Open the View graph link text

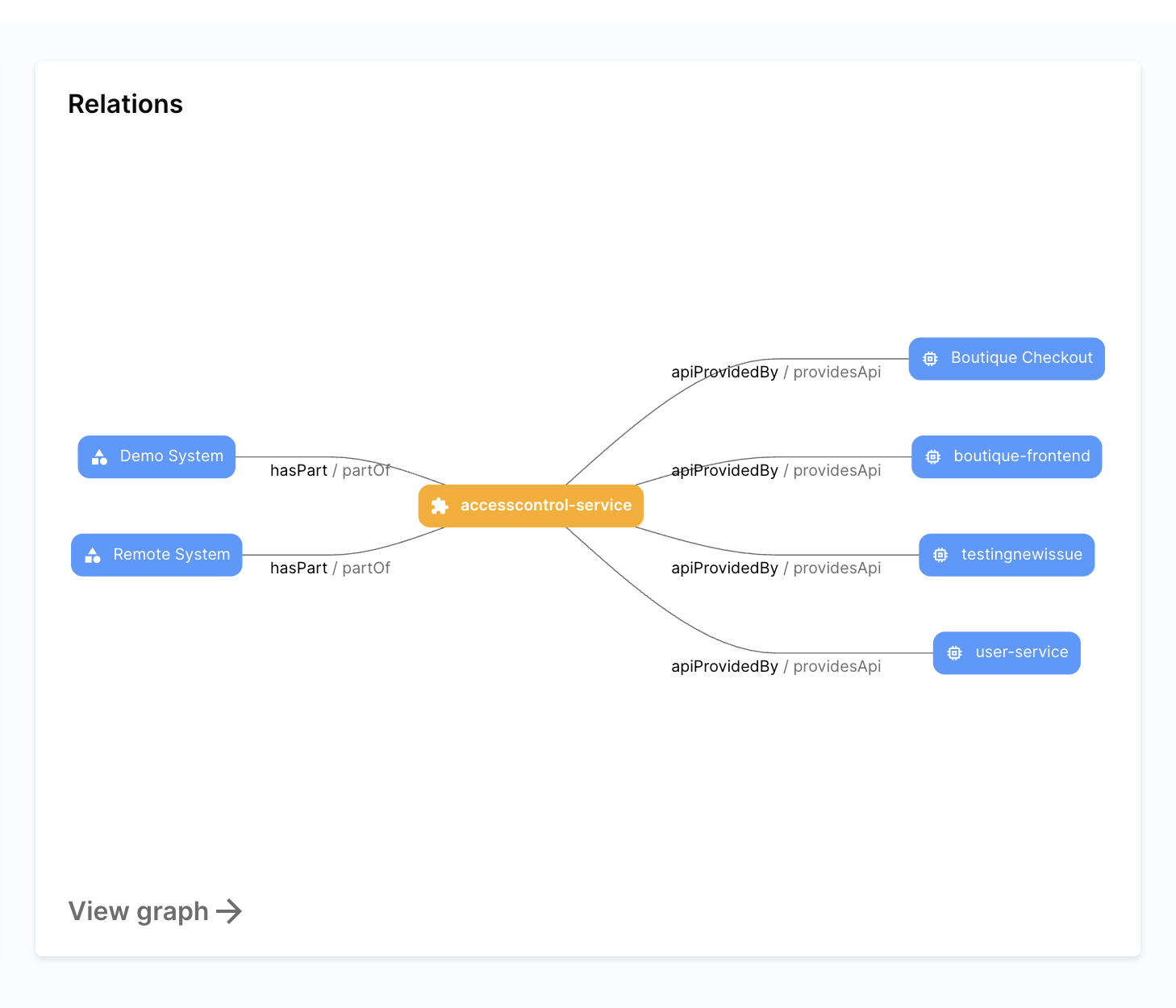(138, 911)
